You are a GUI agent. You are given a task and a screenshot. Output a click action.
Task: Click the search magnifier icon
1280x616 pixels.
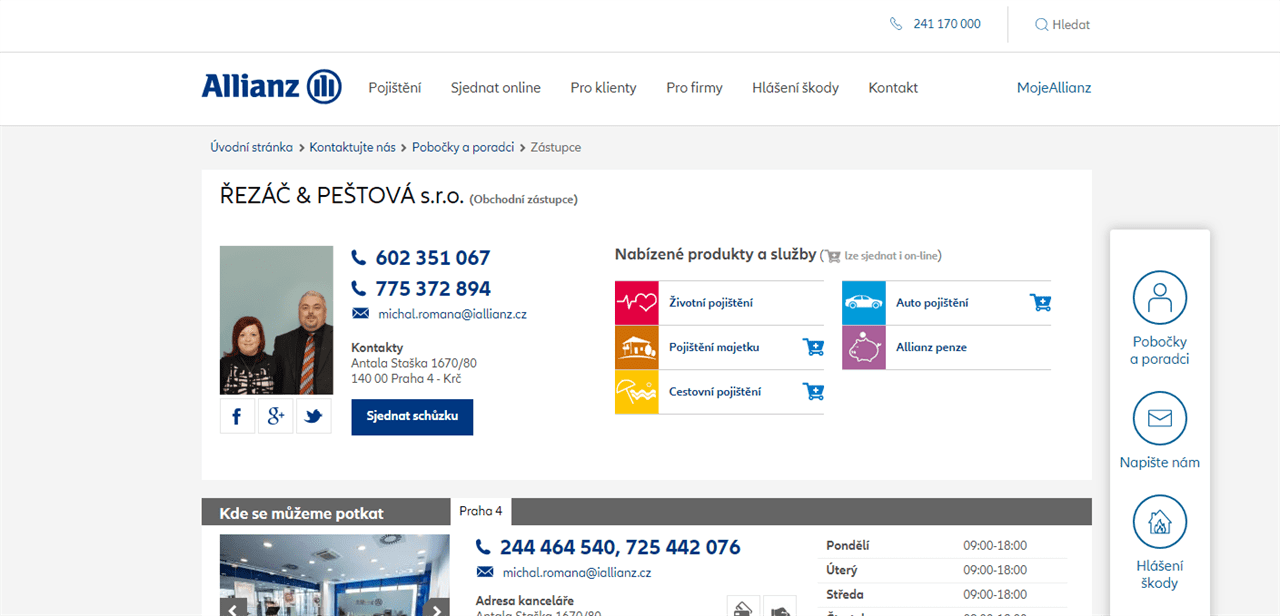[1041, 25]
